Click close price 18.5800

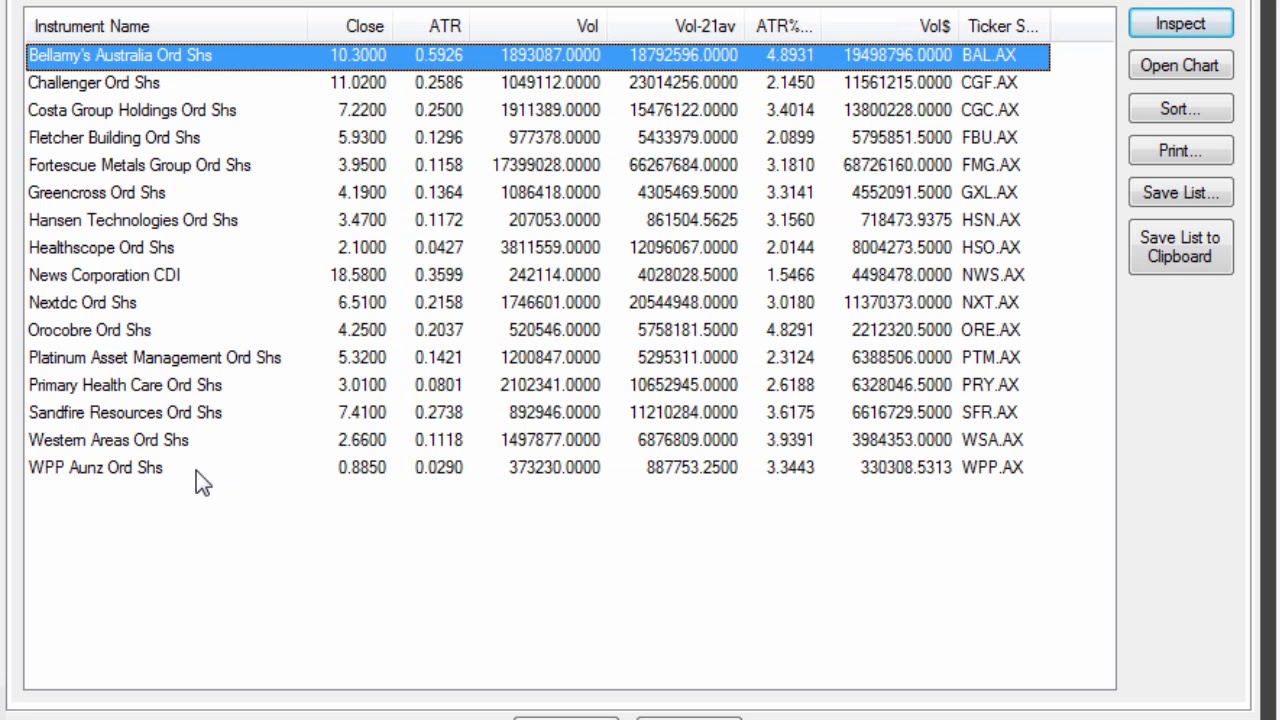[358, 275]
